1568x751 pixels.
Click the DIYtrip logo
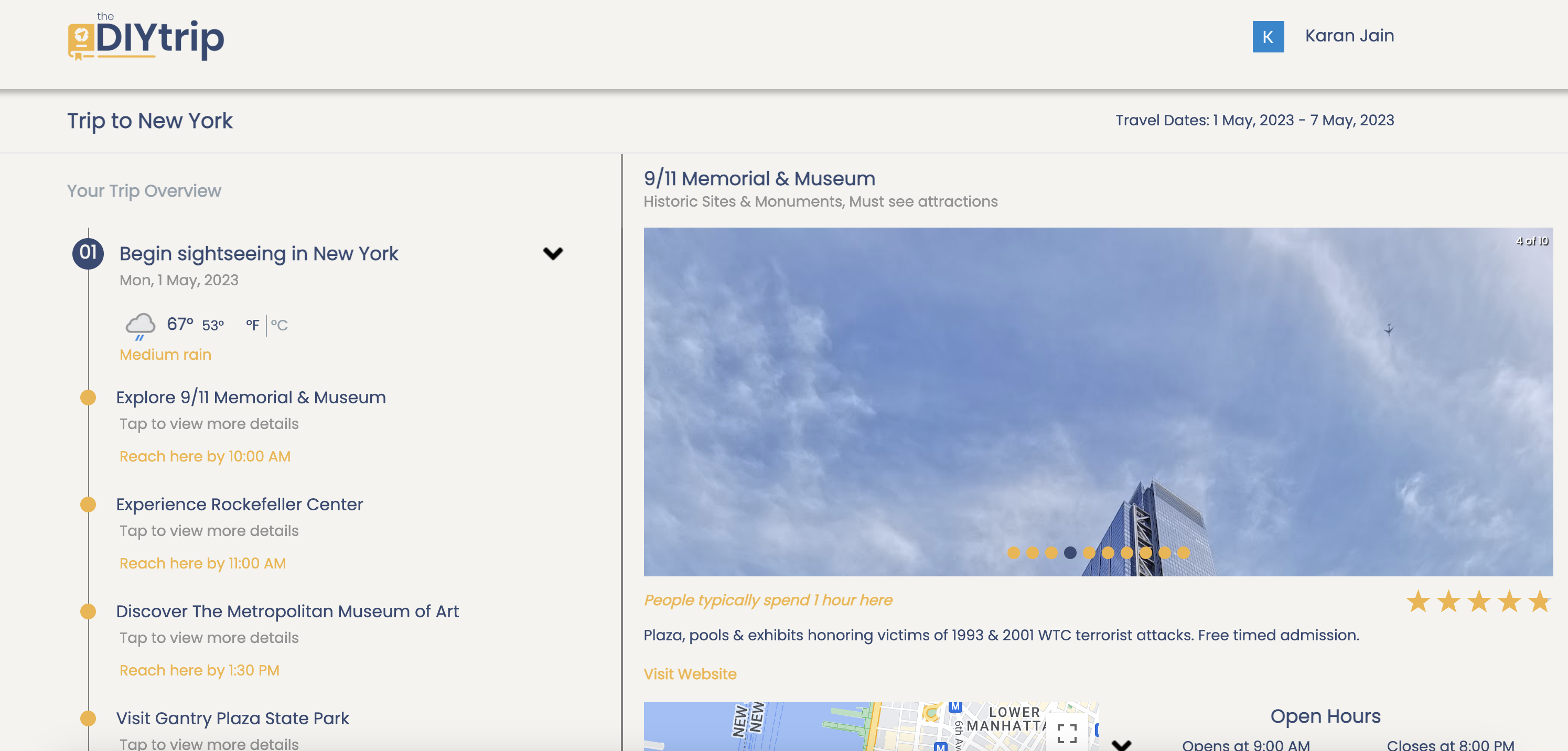[x=145, y=37]
